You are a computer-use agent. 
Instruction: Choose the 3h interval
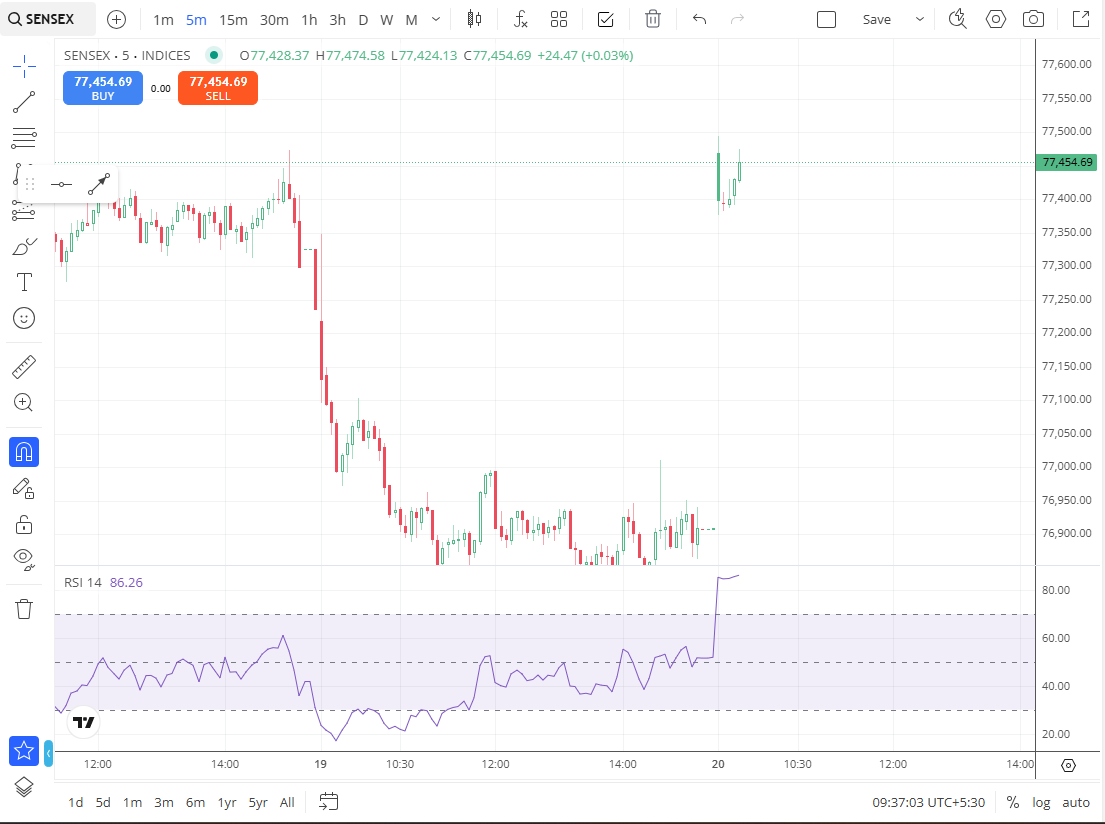[338, 20]
